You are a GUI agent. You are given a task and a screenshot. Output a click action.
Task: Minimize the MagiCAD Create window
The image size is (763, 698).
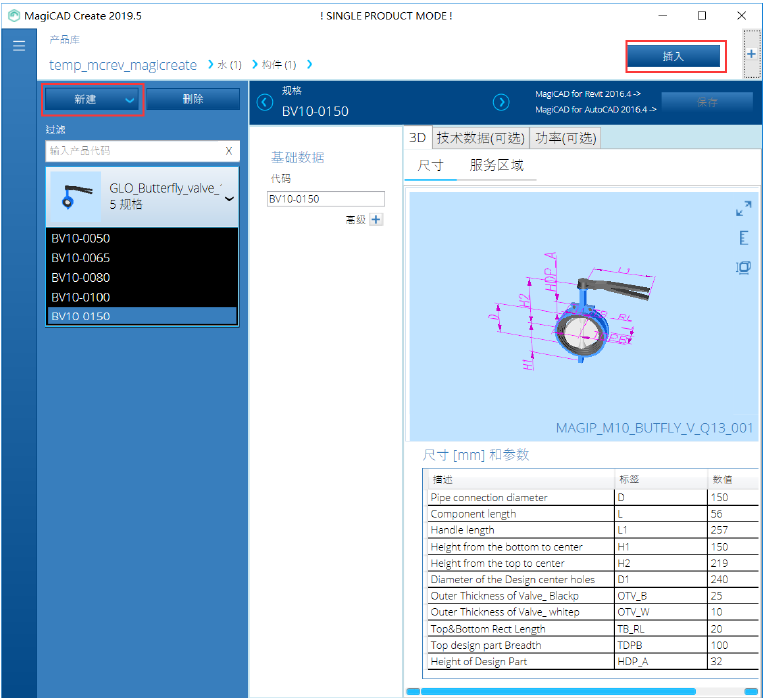click(663, 16)
